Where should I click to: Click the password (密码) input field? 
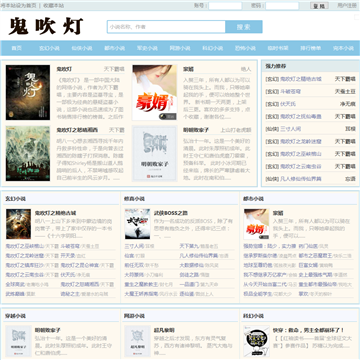point(282,6)
